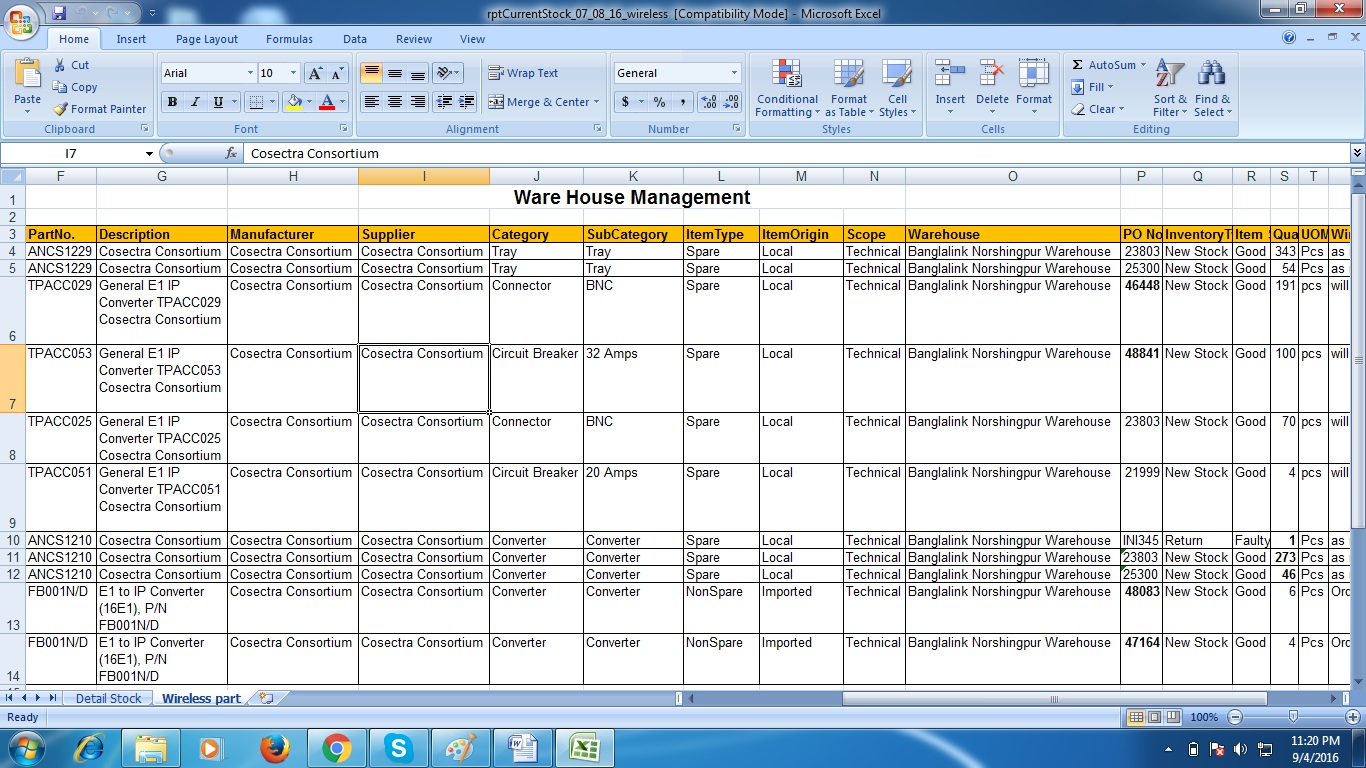The height and width of the screenshot is (768, 1366).
Task: Open the Name Box dropdown
Action: pyautogui.click(x=149, y=153)
